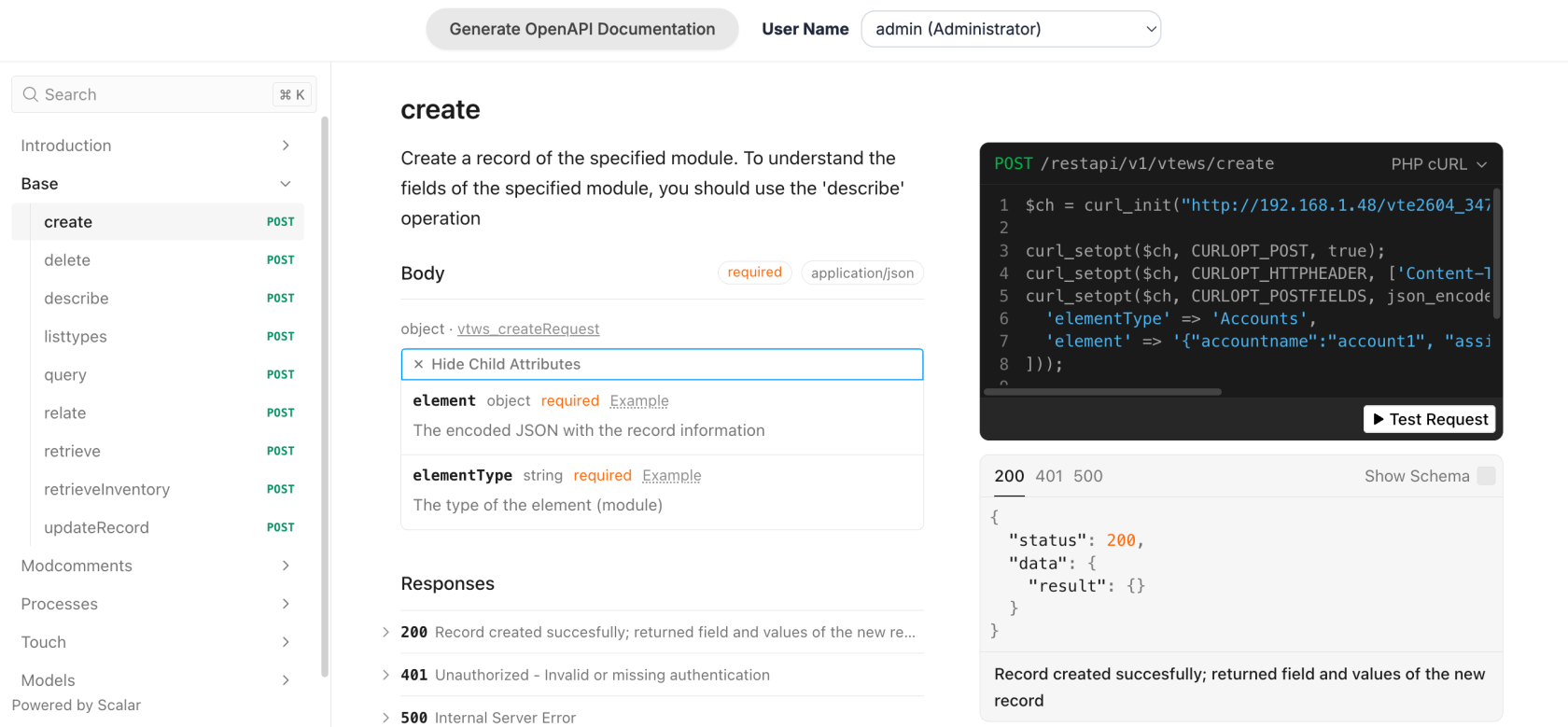
Task: Click the required badge next to Body
Action: click(x=755, y=273)
